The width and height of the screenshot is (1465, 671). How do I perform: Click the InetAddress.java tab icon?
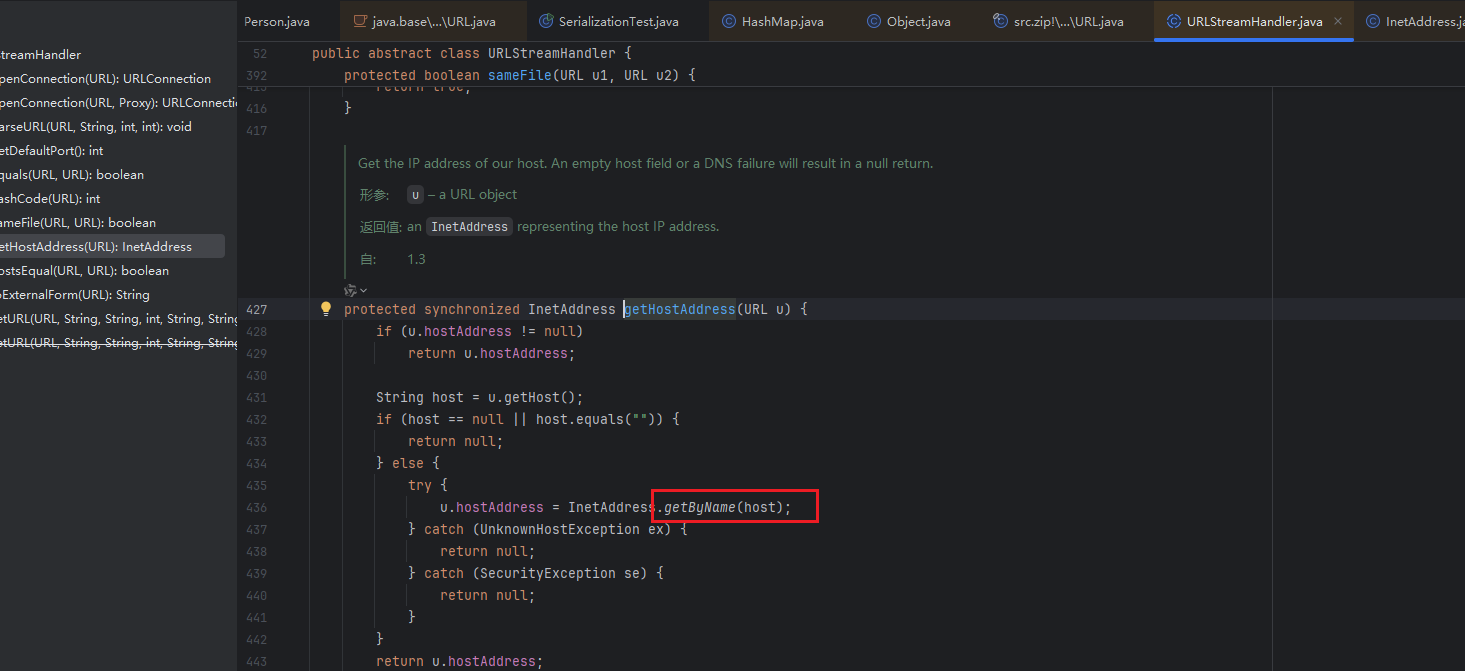tap(1372, 21)
